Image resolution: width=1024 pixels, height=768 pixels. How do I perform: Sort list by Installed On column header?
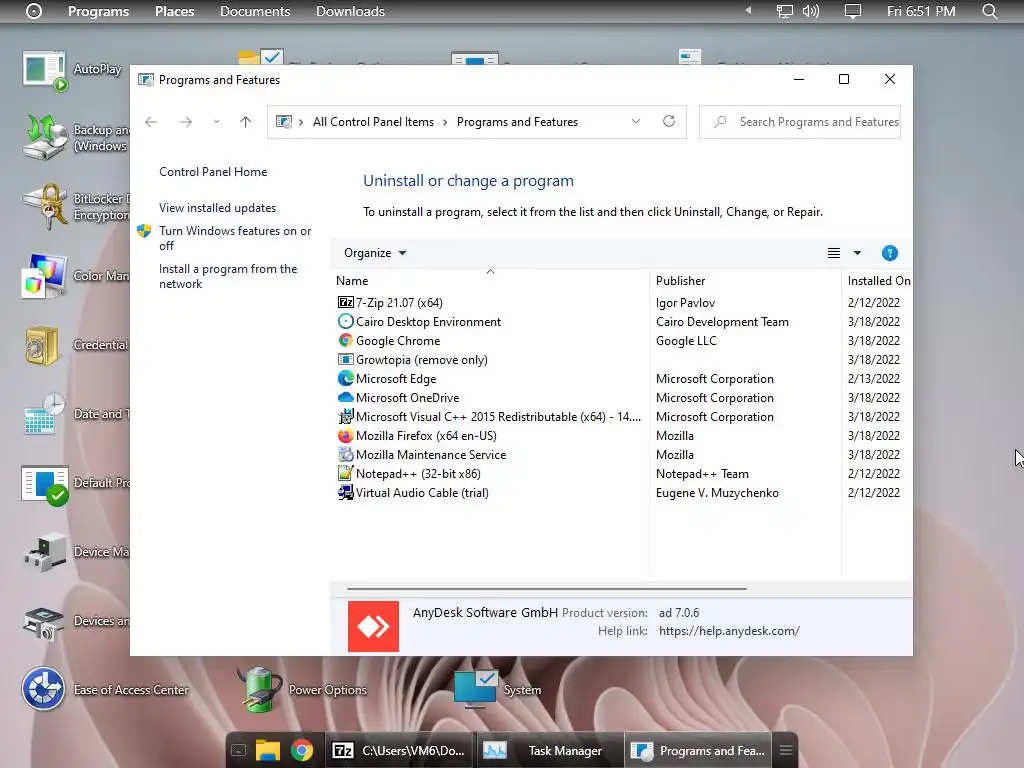click(878, 281)
